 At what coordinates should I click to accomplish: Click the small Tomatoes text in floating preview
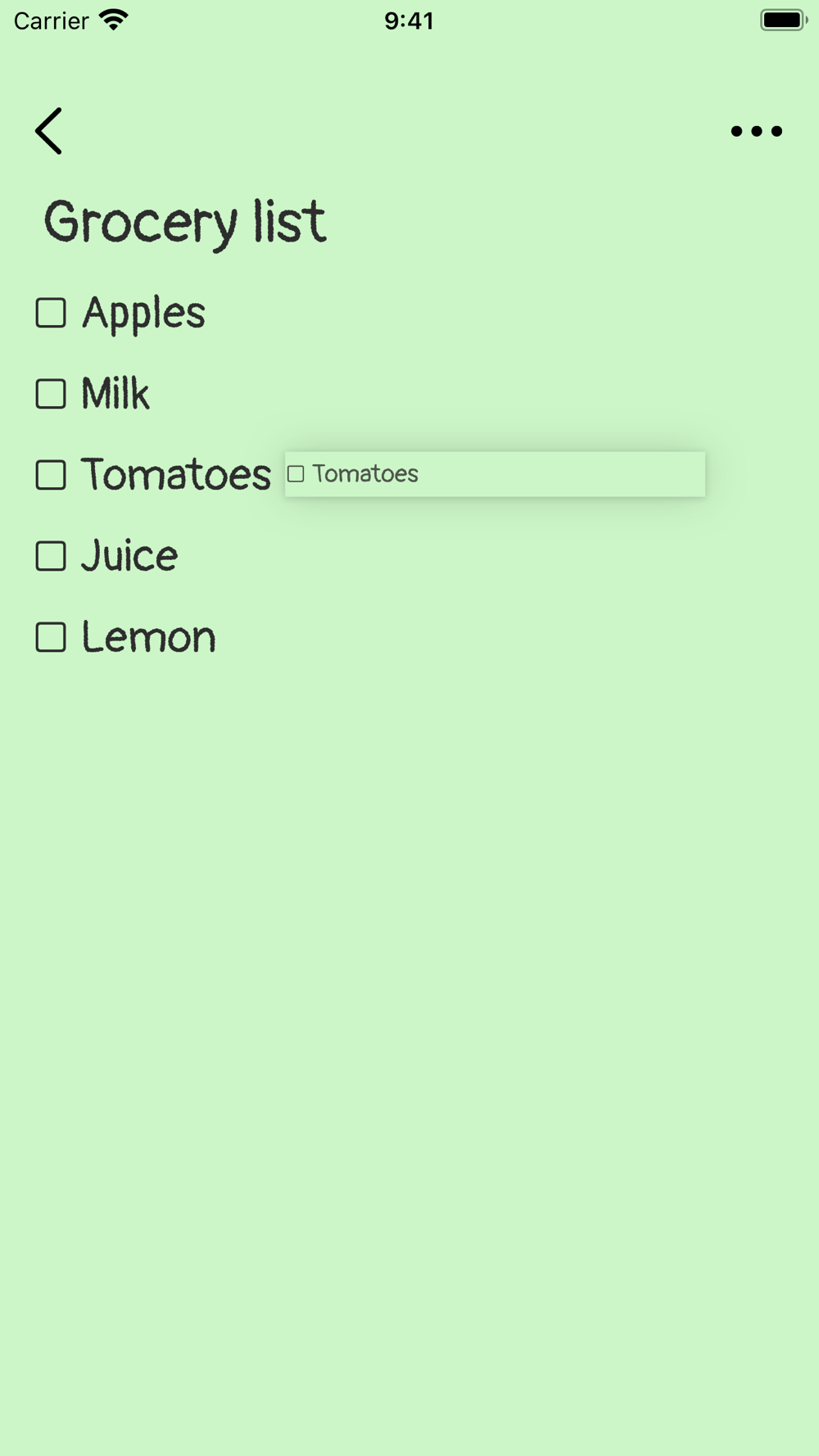[365, 474]
